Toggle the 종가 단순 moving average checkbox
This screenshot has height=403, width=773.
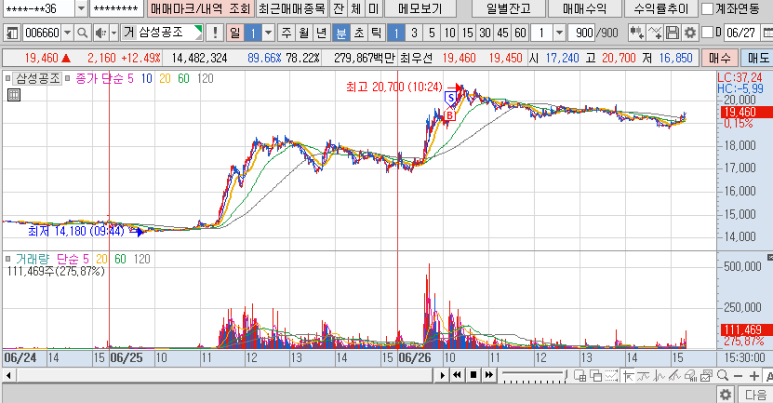click(68, 78)
